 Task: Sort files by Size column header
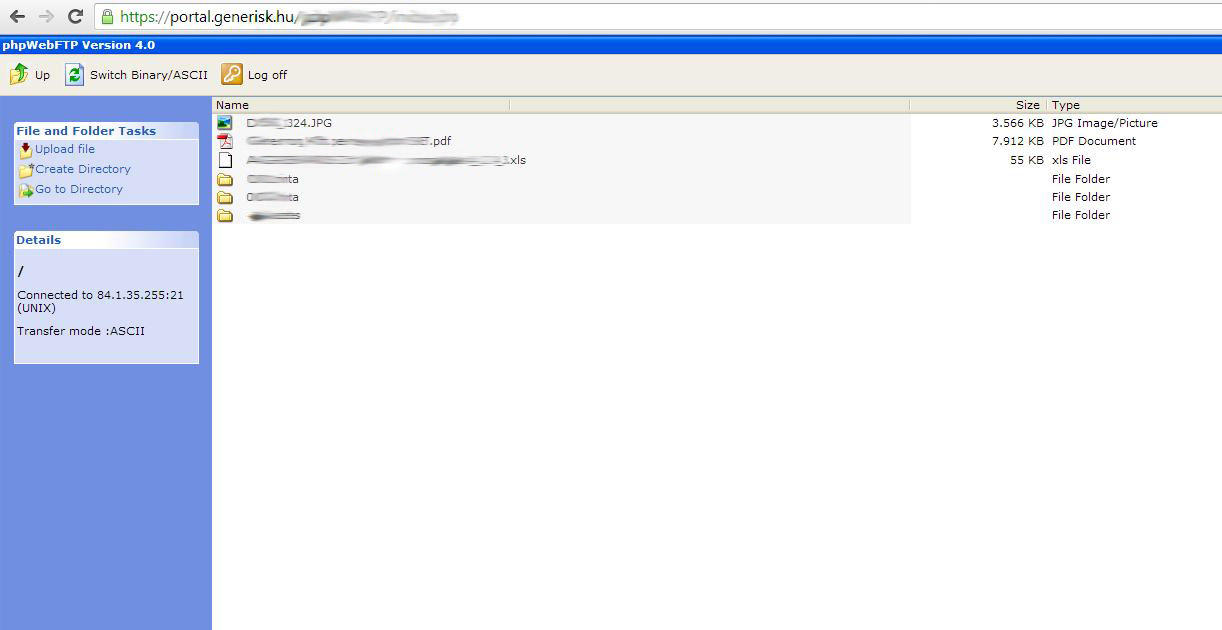pos(1027,105)
